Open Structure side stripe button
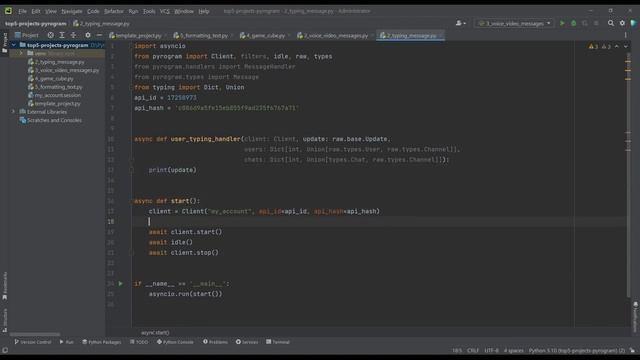 coord(4,319)
